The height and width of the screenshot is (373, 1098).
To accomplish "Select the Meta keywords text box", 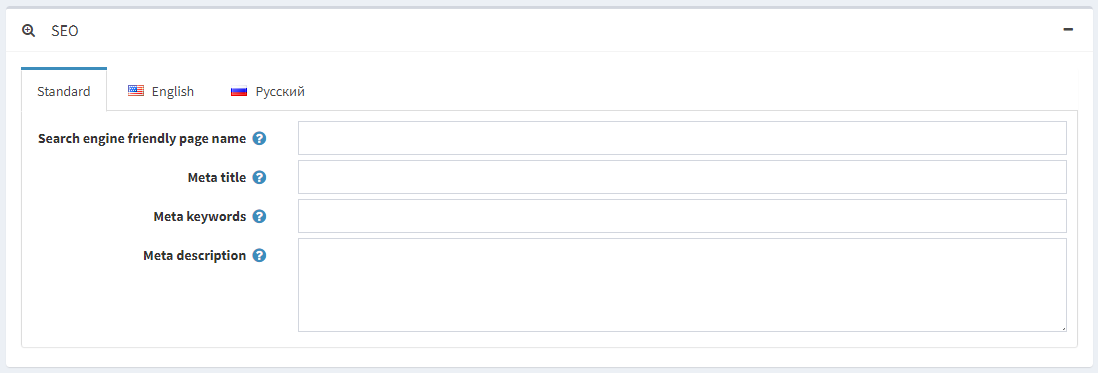I will tap(682, 216).
